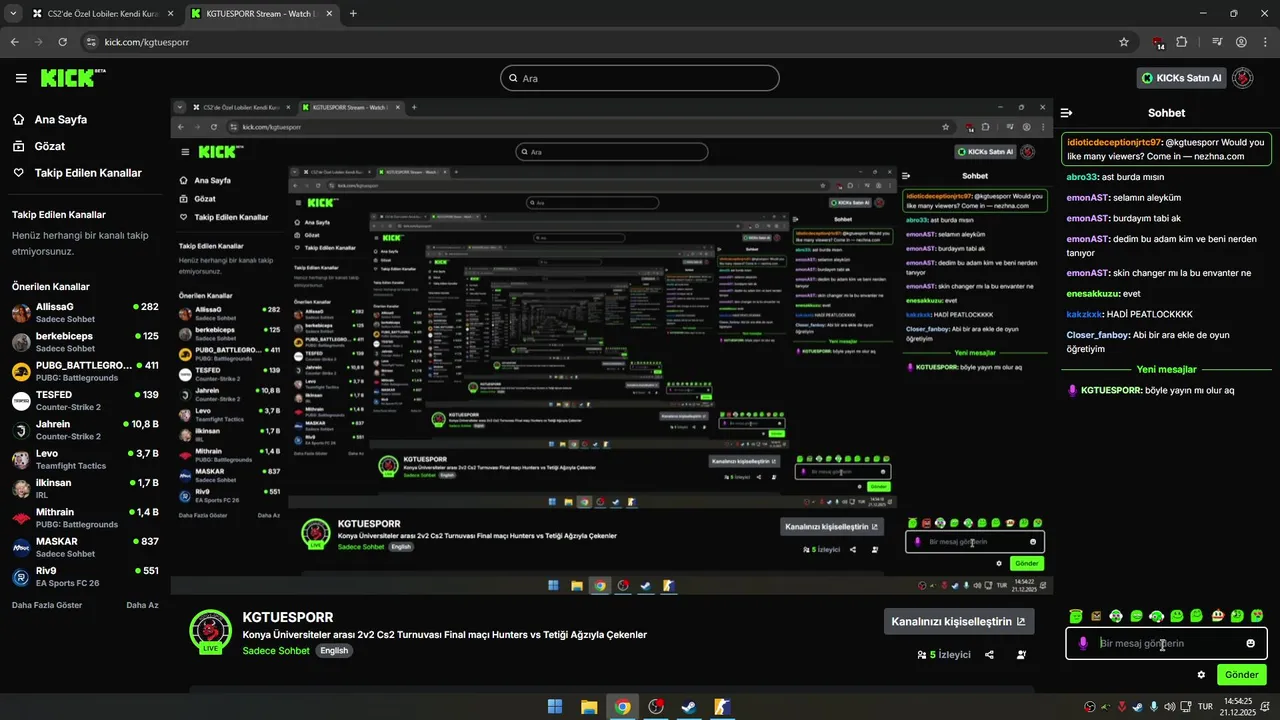
Task: Click username Closer_fanboy in chat
Action: click(1098, 335)
